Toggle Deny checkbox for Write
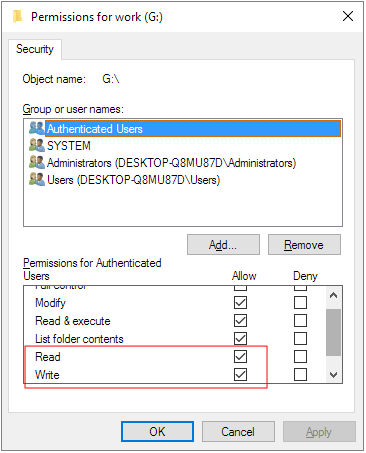Viewport: 366px width, 453px height. point(300,375)
